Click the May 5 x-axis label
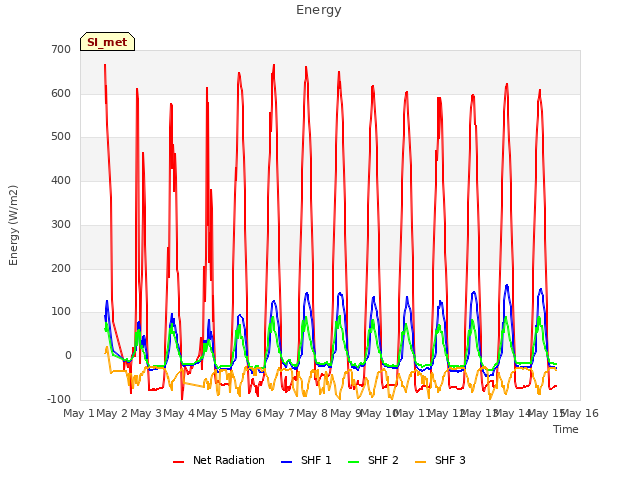This screenshot has width=640, height=480. tap(212, 414)
